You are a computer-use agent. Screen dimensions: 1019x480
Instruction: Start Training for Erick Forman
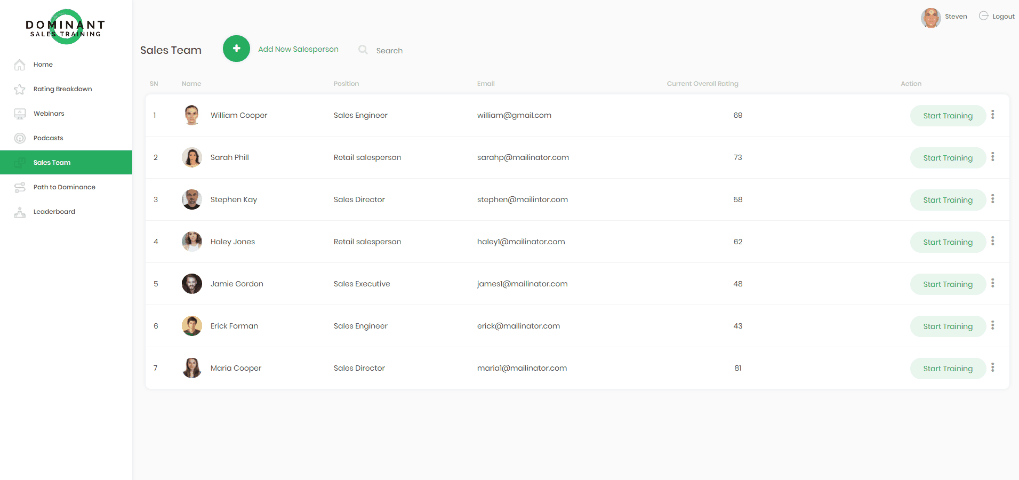[948, 327]
